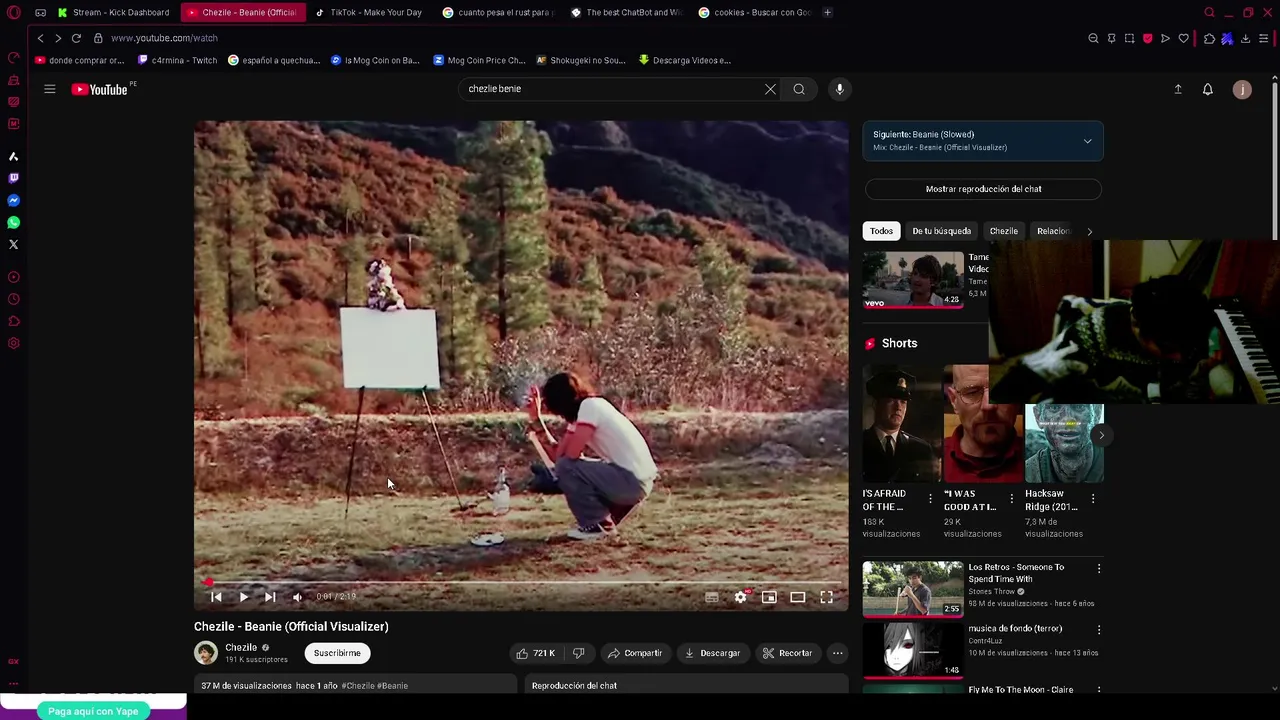This screenshot has width=1280, height=720.
Task: Switch to miniplayer mode
Action: [x=769, y=597]
